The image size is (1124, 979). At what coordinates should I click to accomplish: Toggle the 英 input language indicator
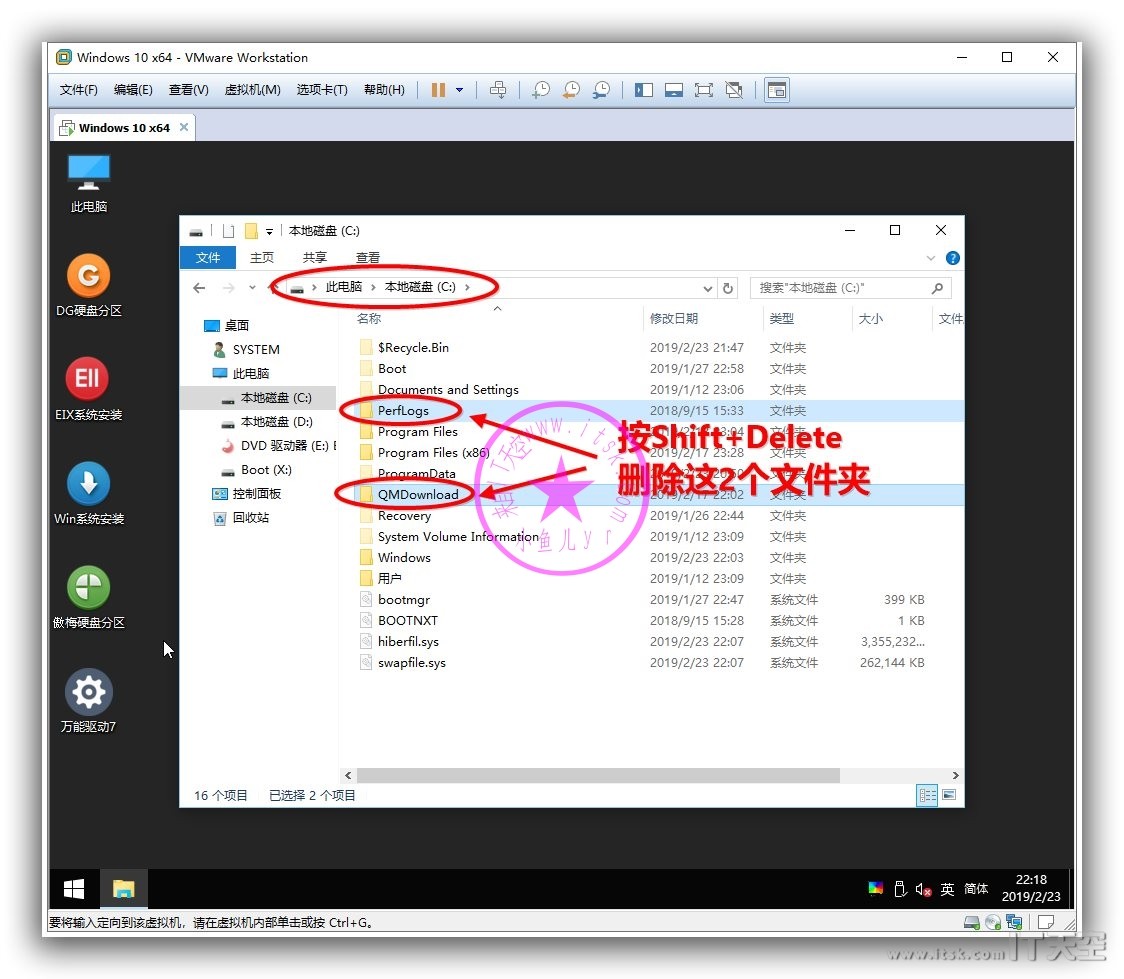click(x=947, y=889)
